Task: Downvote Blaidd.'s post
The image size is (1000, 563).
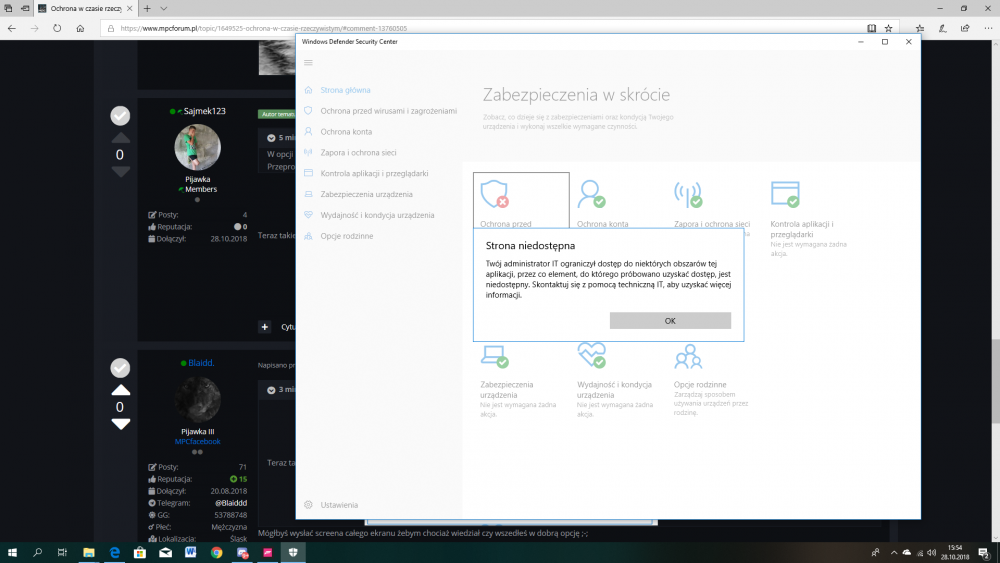Action: (121, 424)
